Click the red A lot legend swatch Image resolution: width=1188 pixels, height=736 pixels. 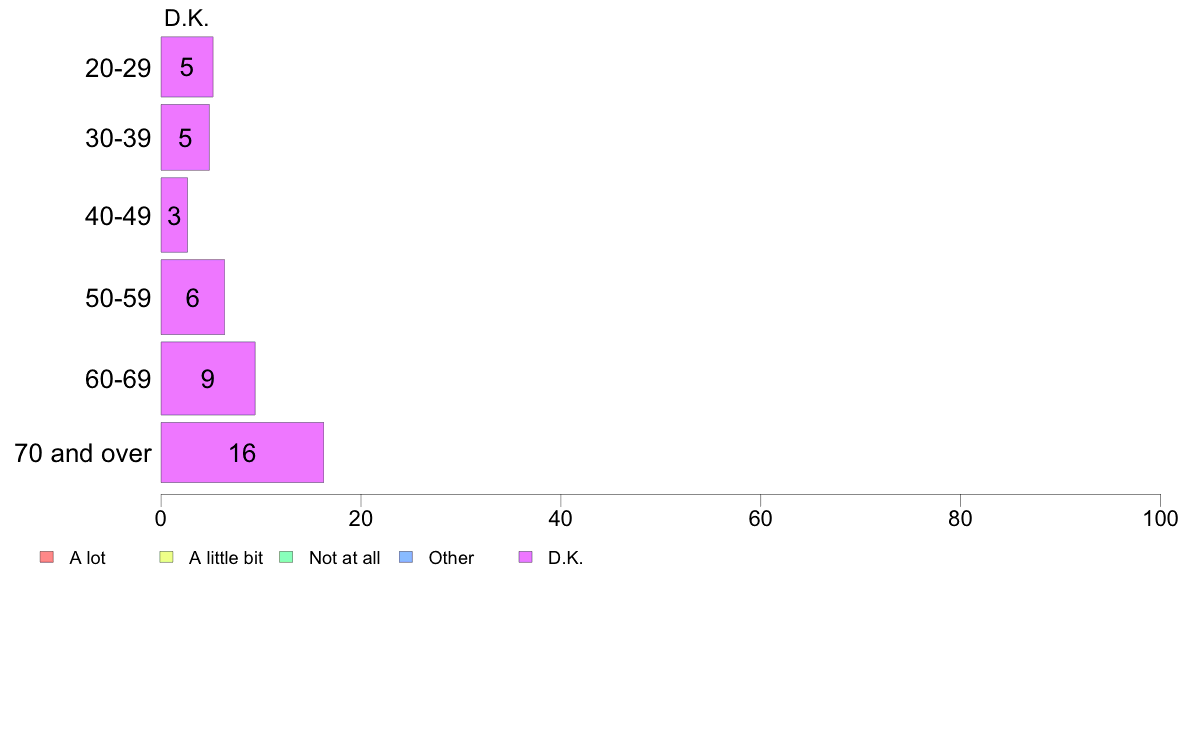pos(46,557)
